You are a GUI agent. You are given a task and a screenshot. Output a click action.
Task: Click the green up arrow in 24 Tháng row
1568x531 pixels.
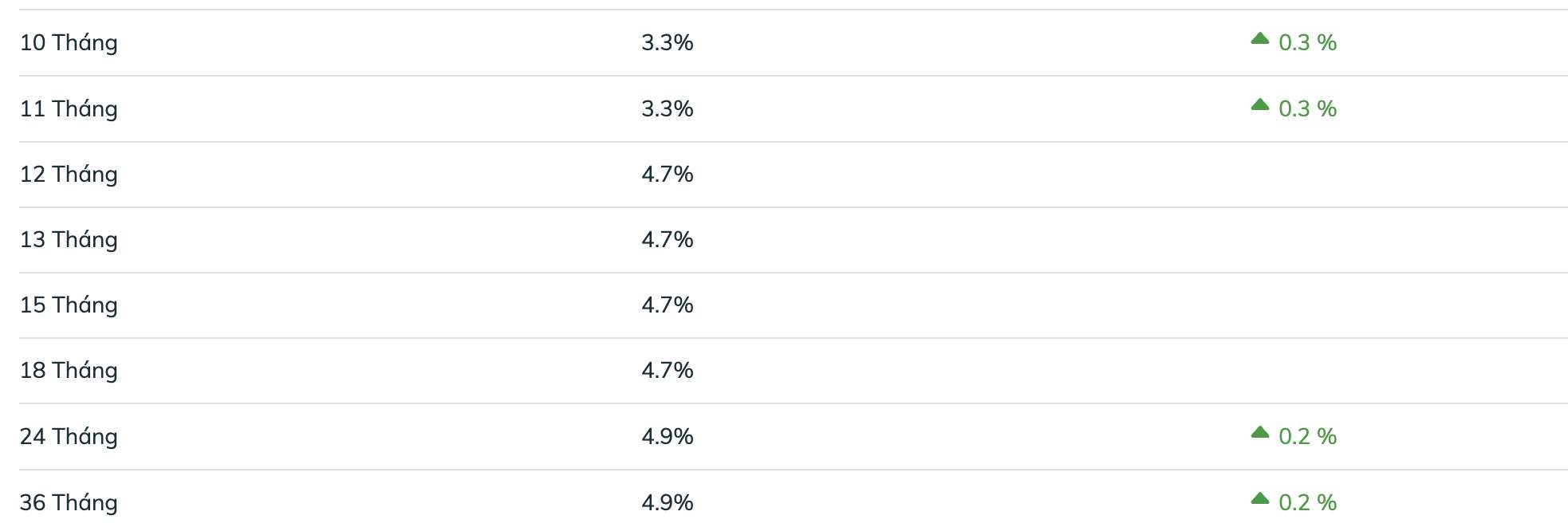pyautogui.click(x=1259, y=432)
